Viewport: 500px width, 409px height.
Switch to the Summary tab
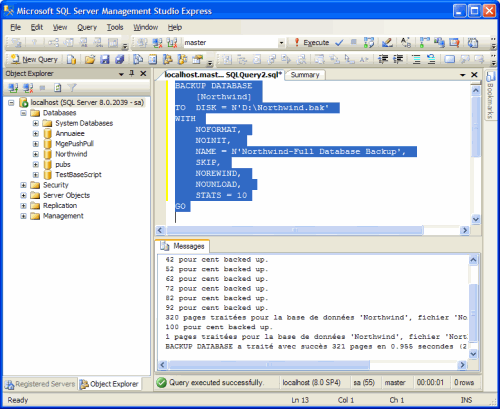point(305,75)
